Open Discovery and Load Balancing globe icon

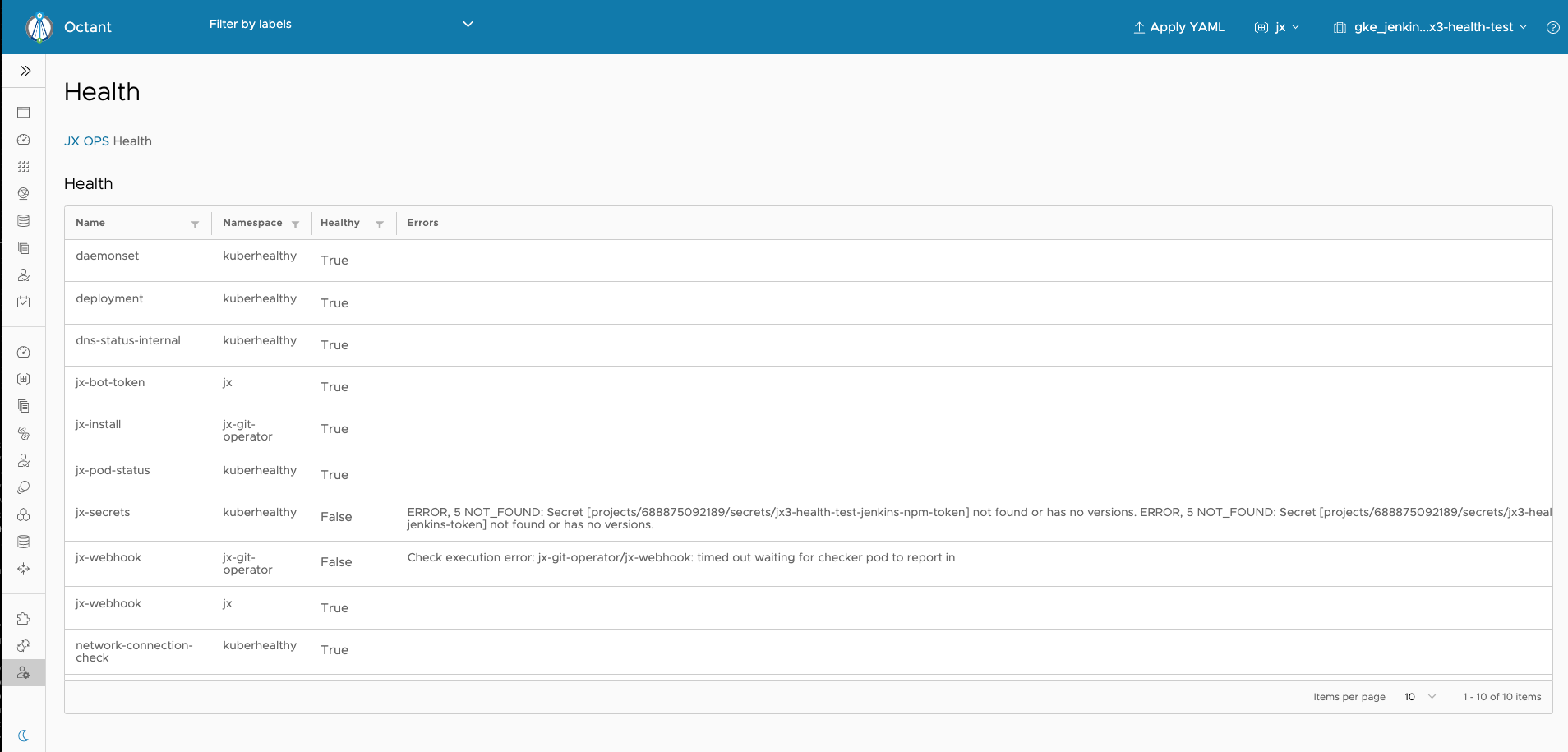(23, 194)
